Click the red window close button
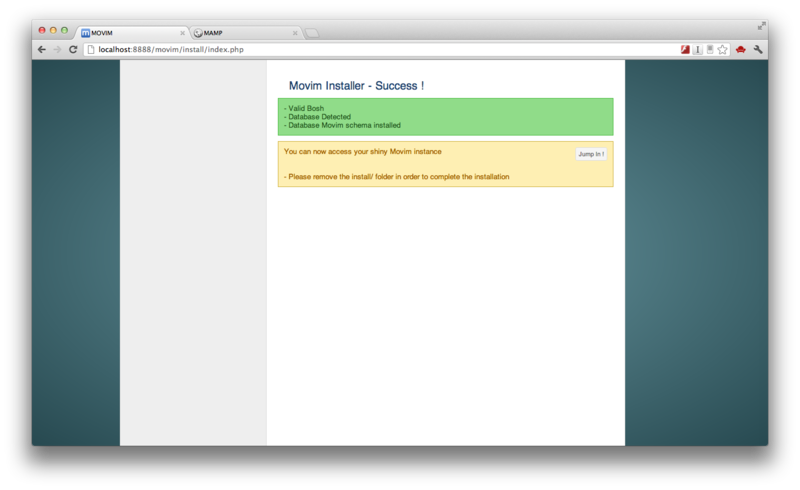800x490 pixels. (42, 30)
